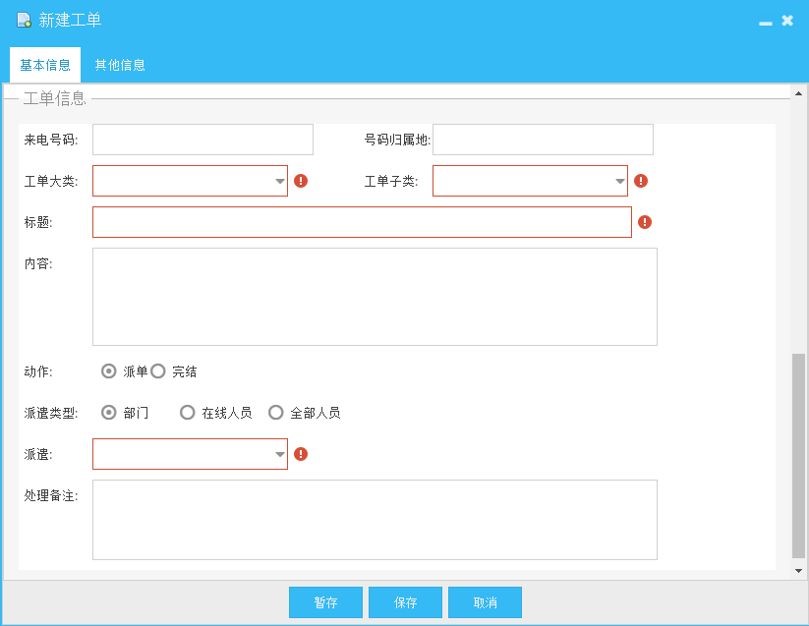Click the warning icon beside 工单大类
Image resolution: width=809 pixels, height=626 pixels.
[302, 181]
